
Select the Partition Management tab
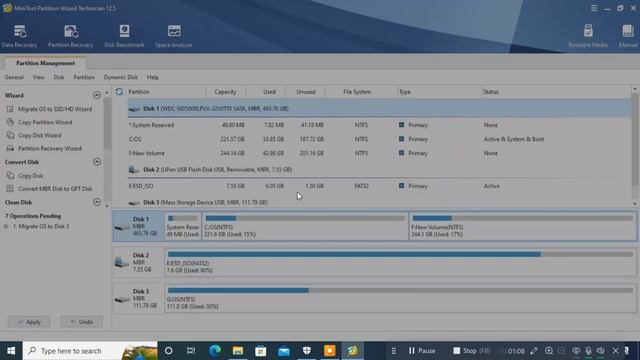pyautogui.click(x=45, y=63)
